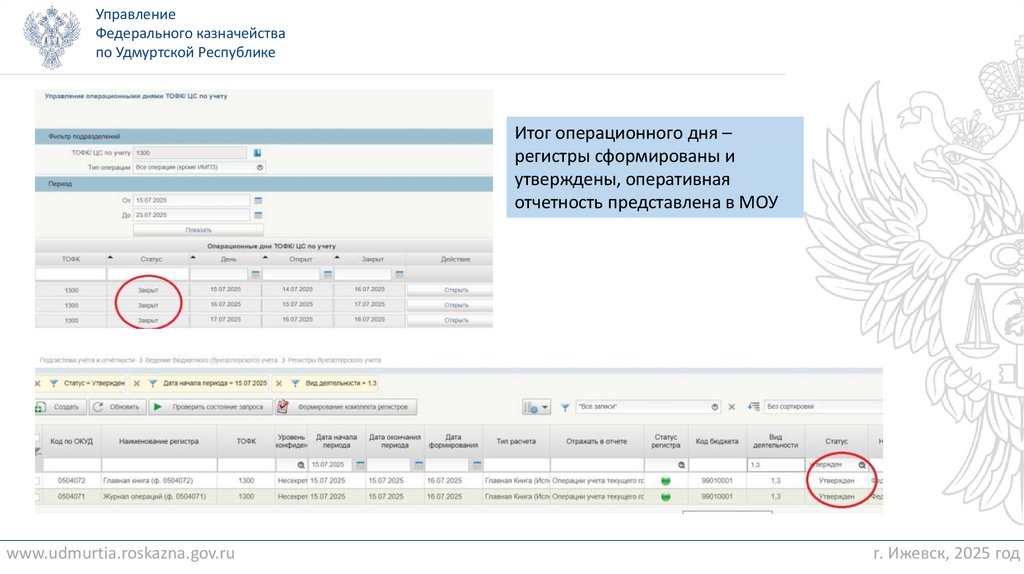Screen dimensions: 1024x574
Task: Click the Показать button
Action: tap(199, 230)
